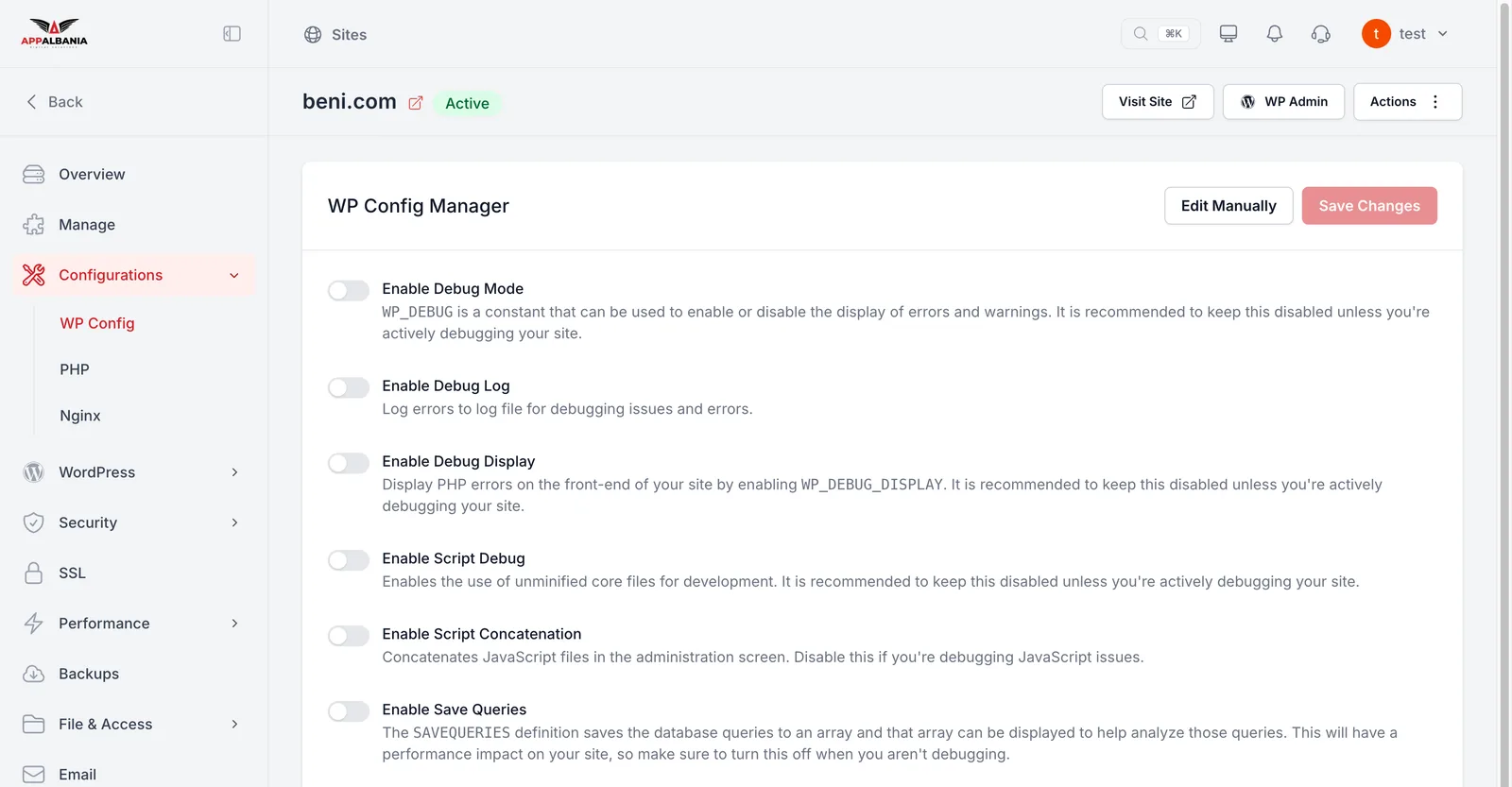Click Save Changes button
1512x787 pixels.
point(1369,206)
